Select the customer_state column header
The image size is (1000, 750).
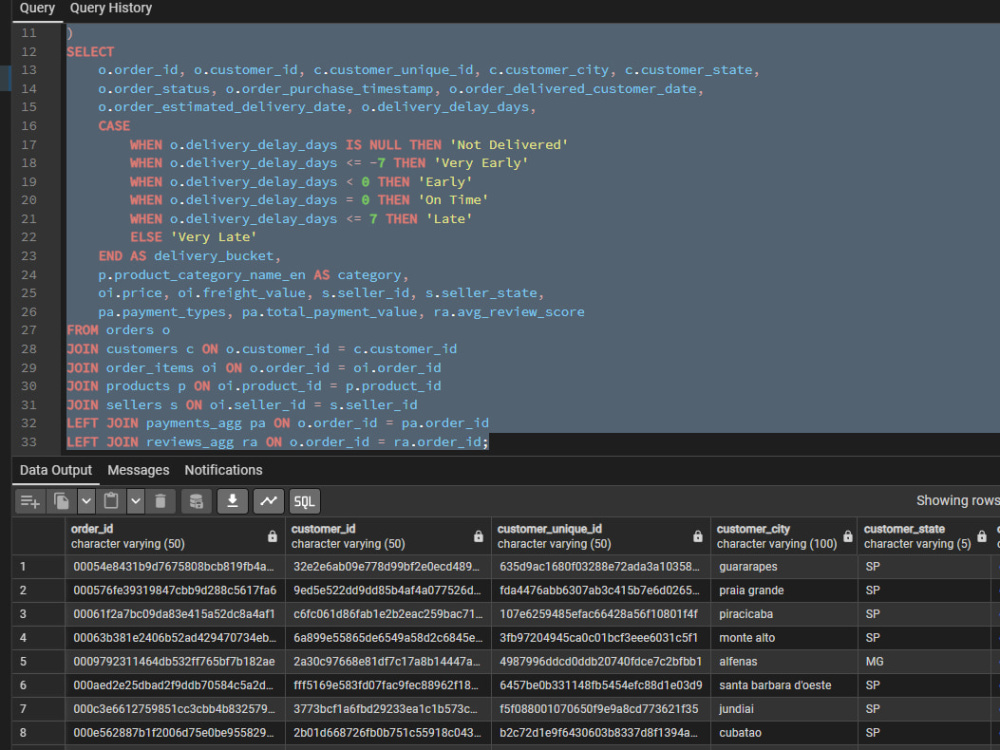tap(924, 536)
